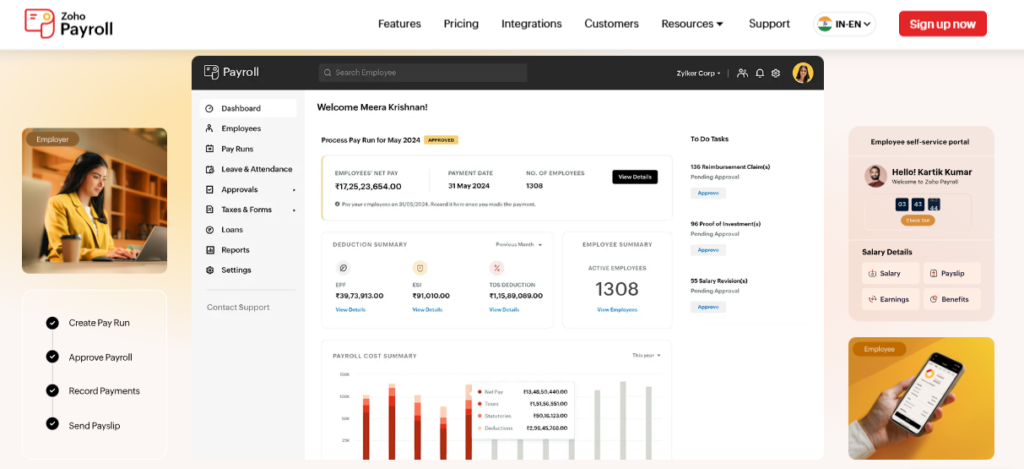Open the Customers menu item
This screenshot has width=1024, height=469.
611,24
